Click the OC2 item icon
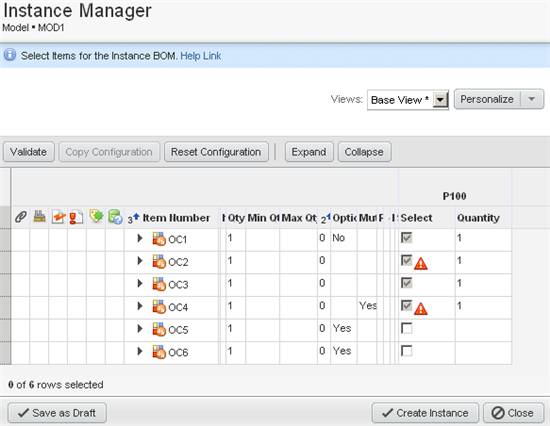This screenshot has height=426, width=550. 159,261
